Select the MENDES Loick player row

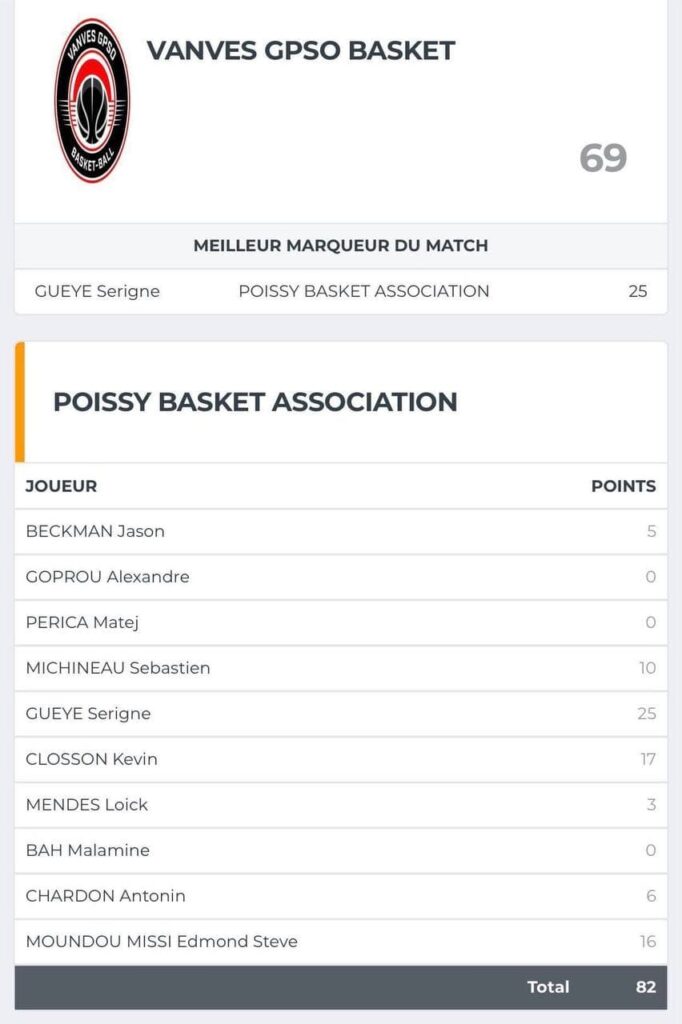(x=341, y=805)
